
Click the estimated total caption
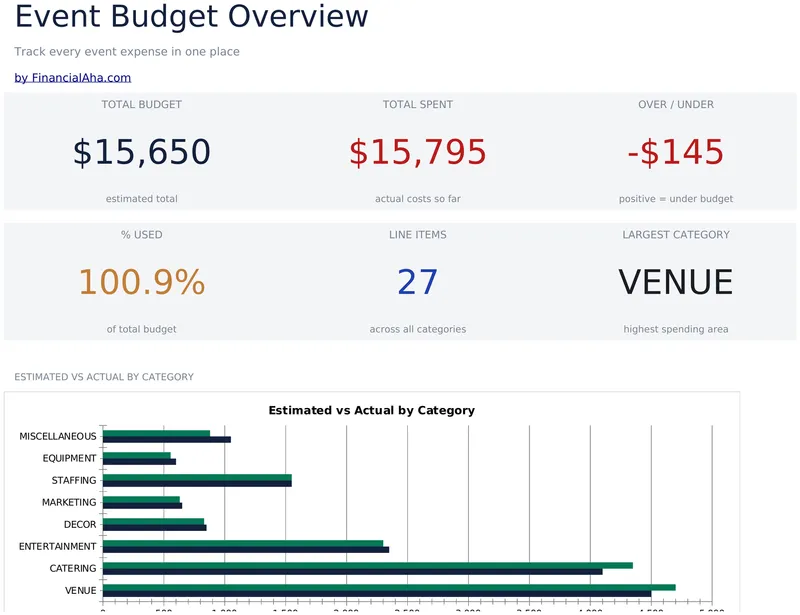(x=142, y=199)
